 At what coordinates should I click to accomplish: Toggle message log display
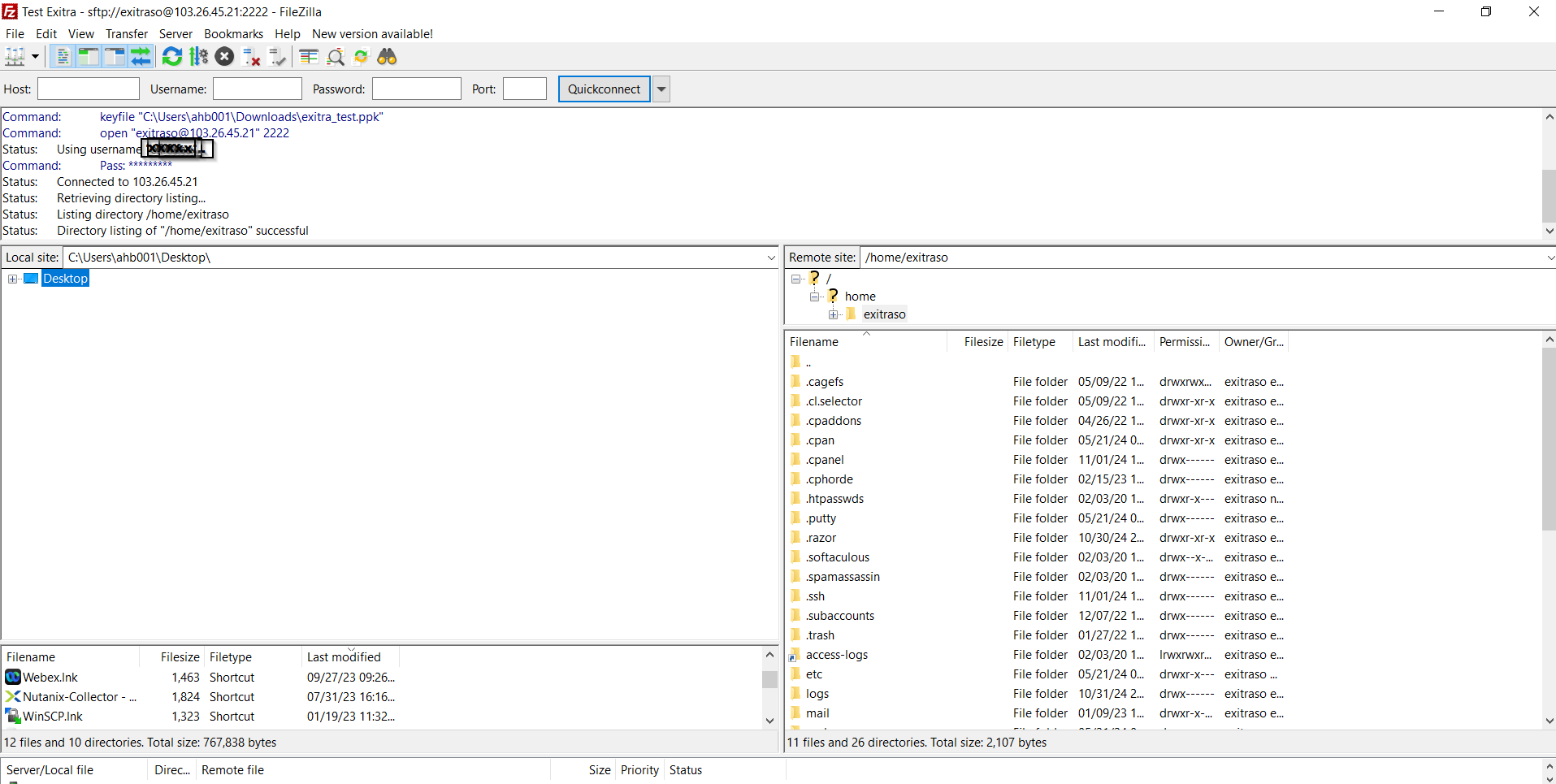click(x=63, y=57)
